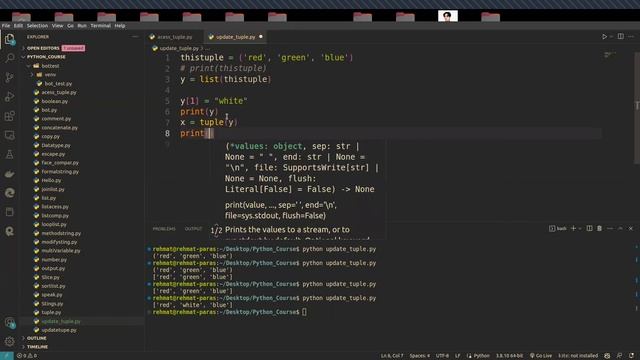Go to line via Ln 8, Col 7
640x360 pixels.
tap(392, 356)
